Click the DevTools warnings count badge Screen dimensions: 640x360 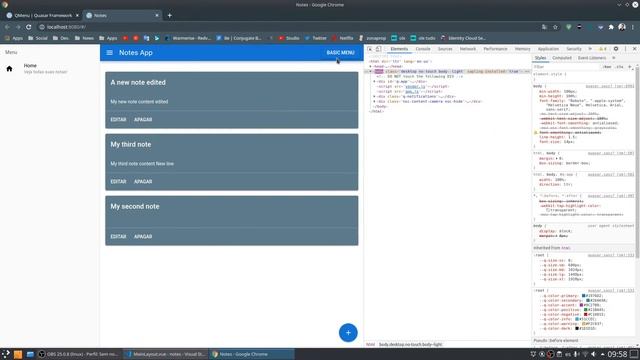(602, 49)
